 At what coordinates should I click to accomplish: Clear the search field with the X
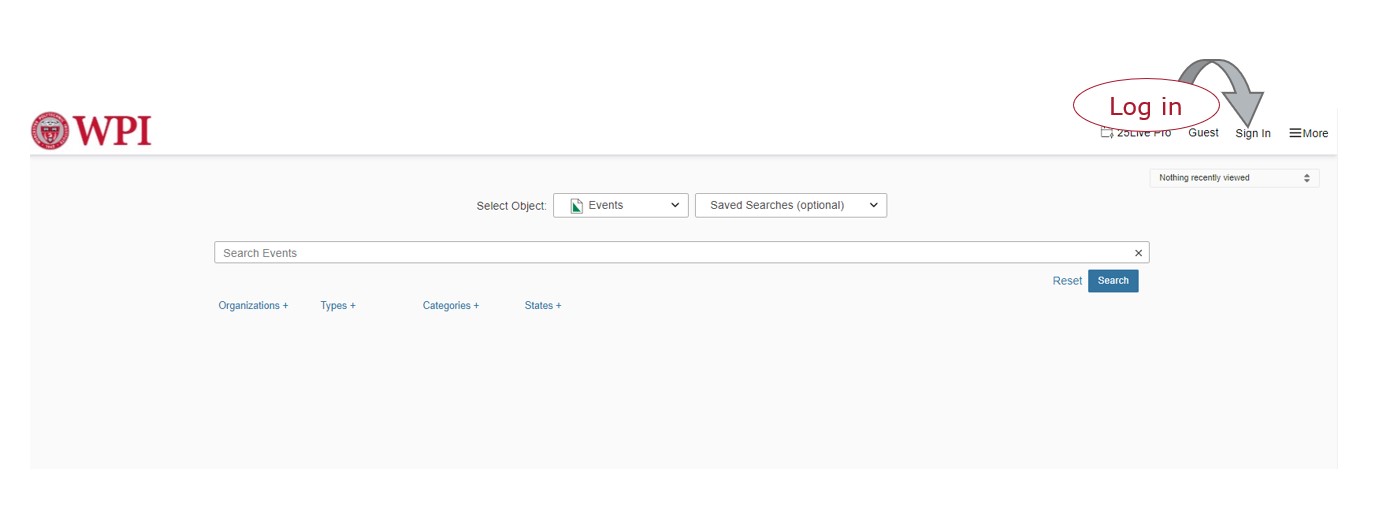pyautogui.click(x=1138, y=253)
